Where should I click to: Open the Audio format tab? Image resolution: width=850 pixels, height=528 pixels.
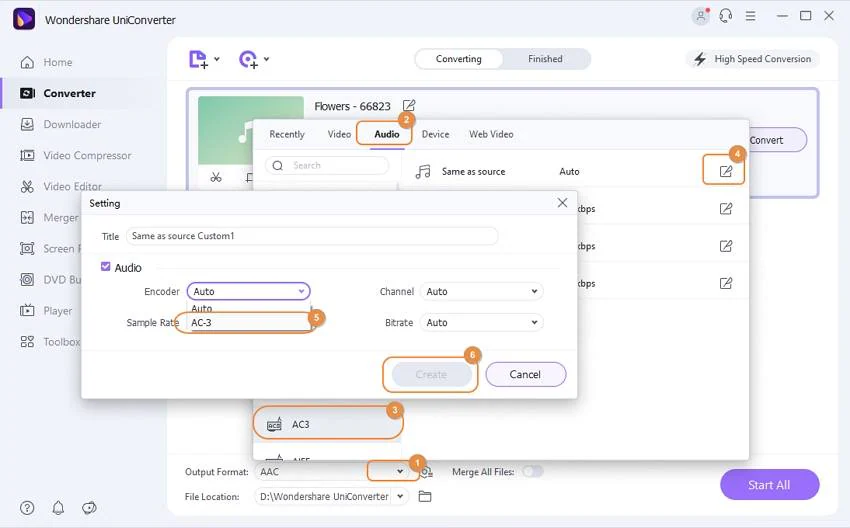coord(387,134)
